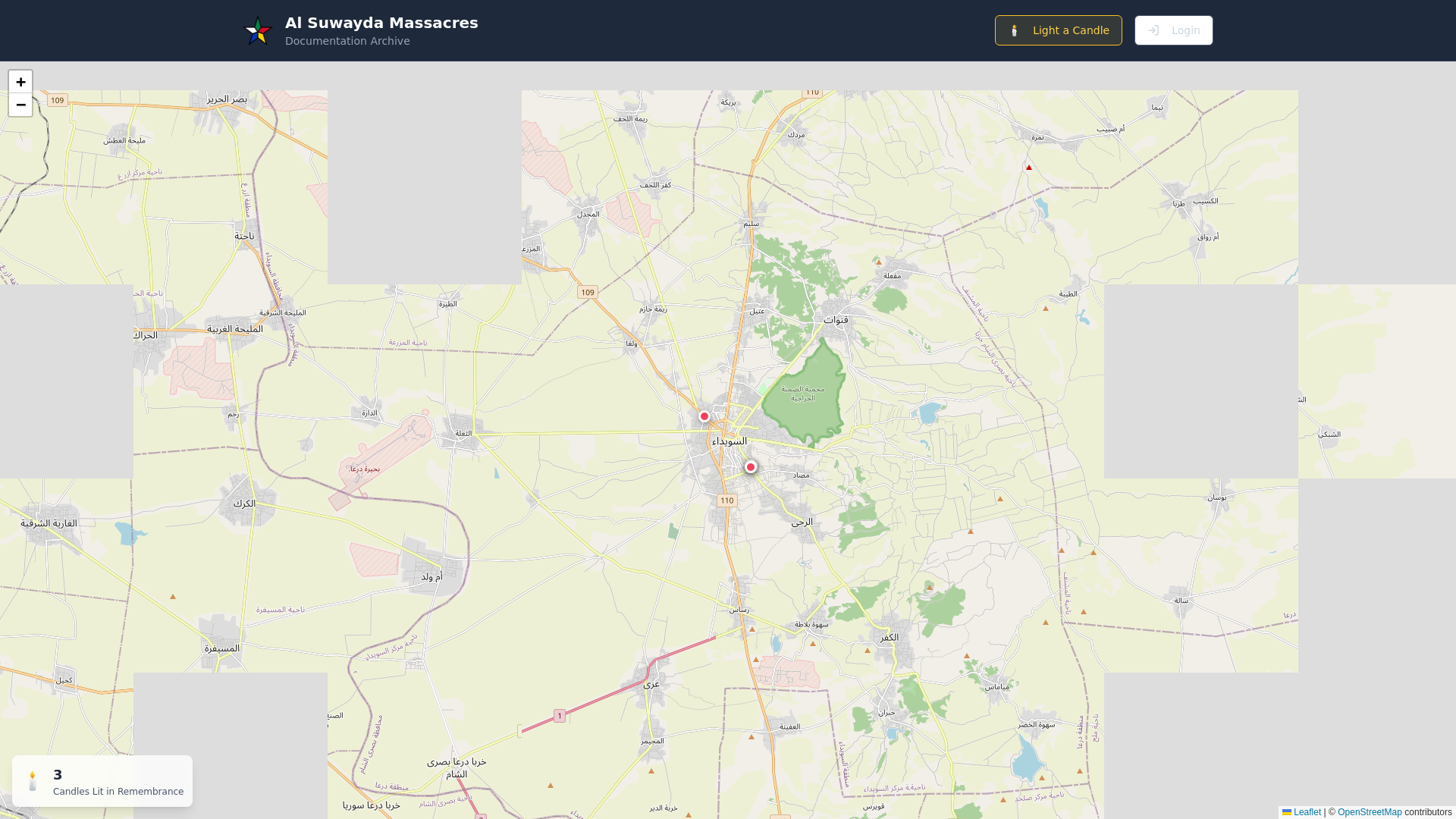1456x819 pixels.
Task: Click the 109 road shield near top left
Action: point(58,100)
